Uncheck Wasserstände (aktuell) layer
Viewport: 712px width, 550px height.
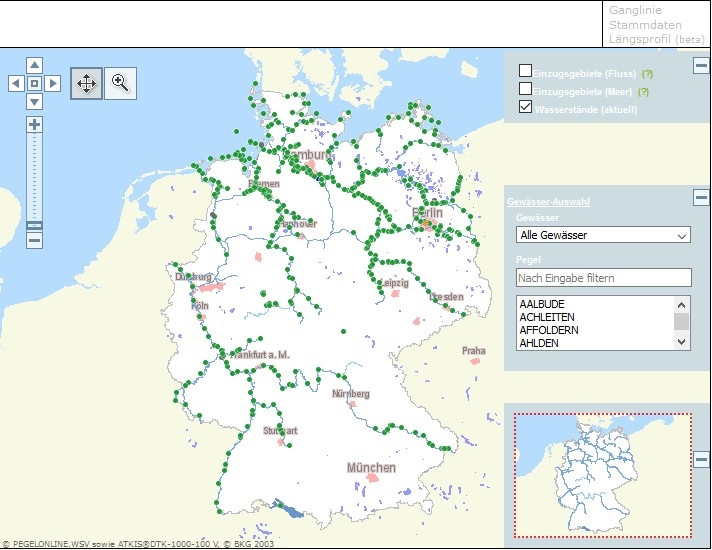click(525, 107)
